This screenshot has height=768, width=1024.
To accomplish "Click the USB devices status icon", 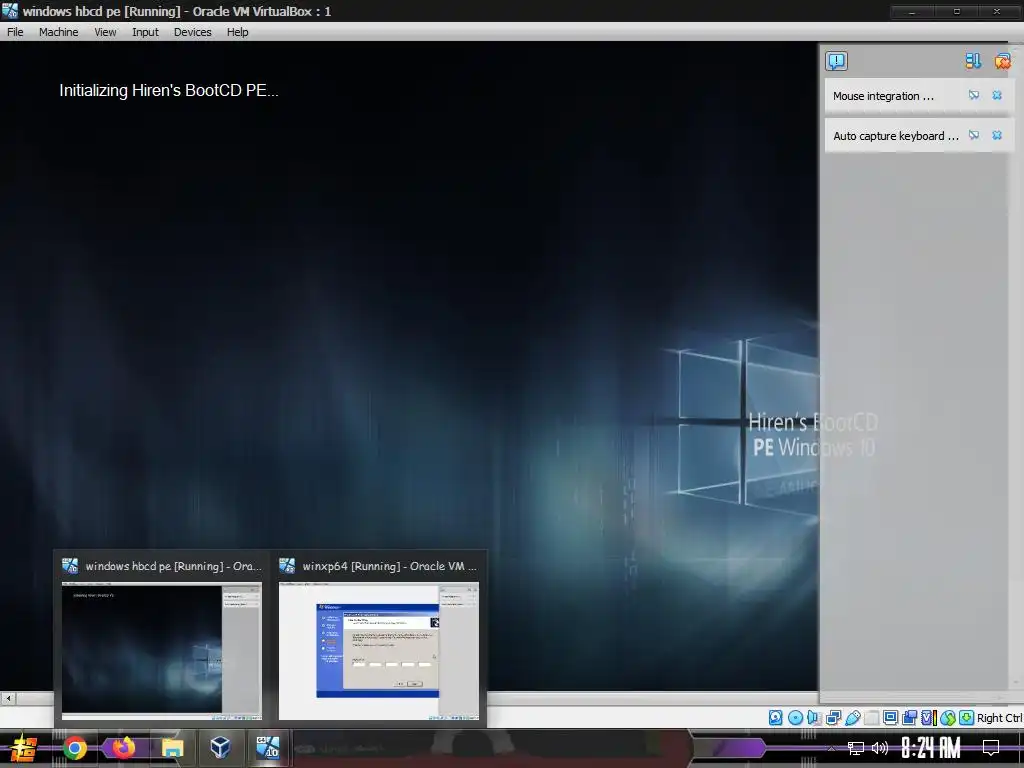I will coord(853,718).
